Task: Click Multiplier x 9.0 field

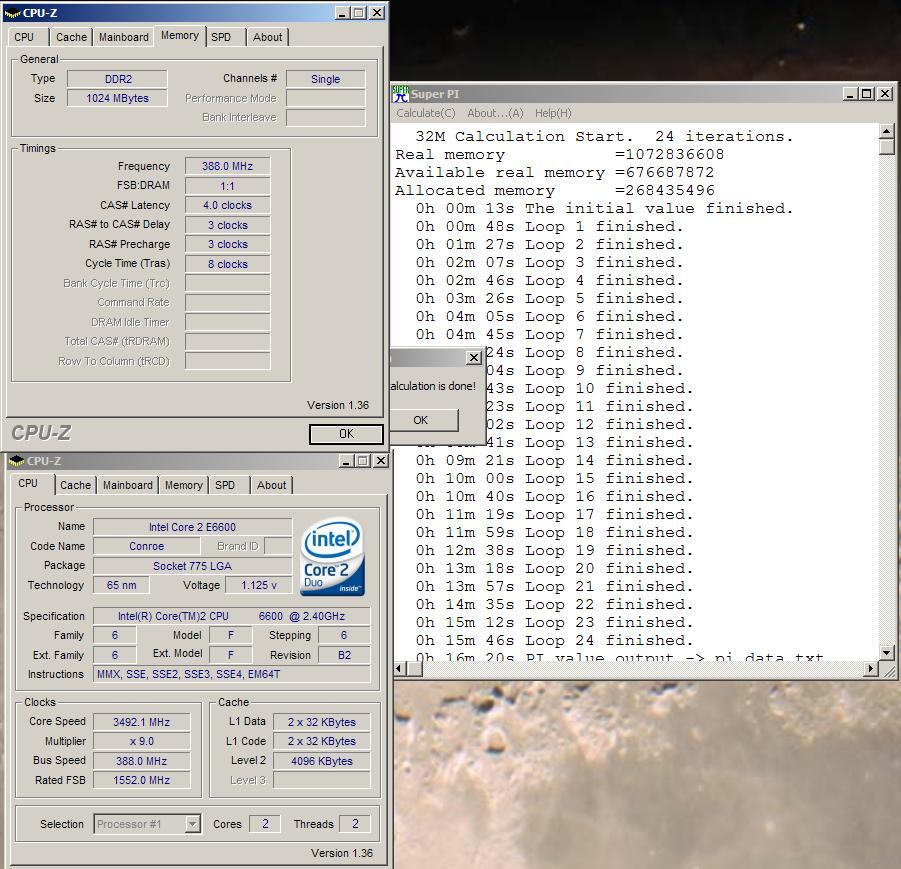Action: point(141,741)
